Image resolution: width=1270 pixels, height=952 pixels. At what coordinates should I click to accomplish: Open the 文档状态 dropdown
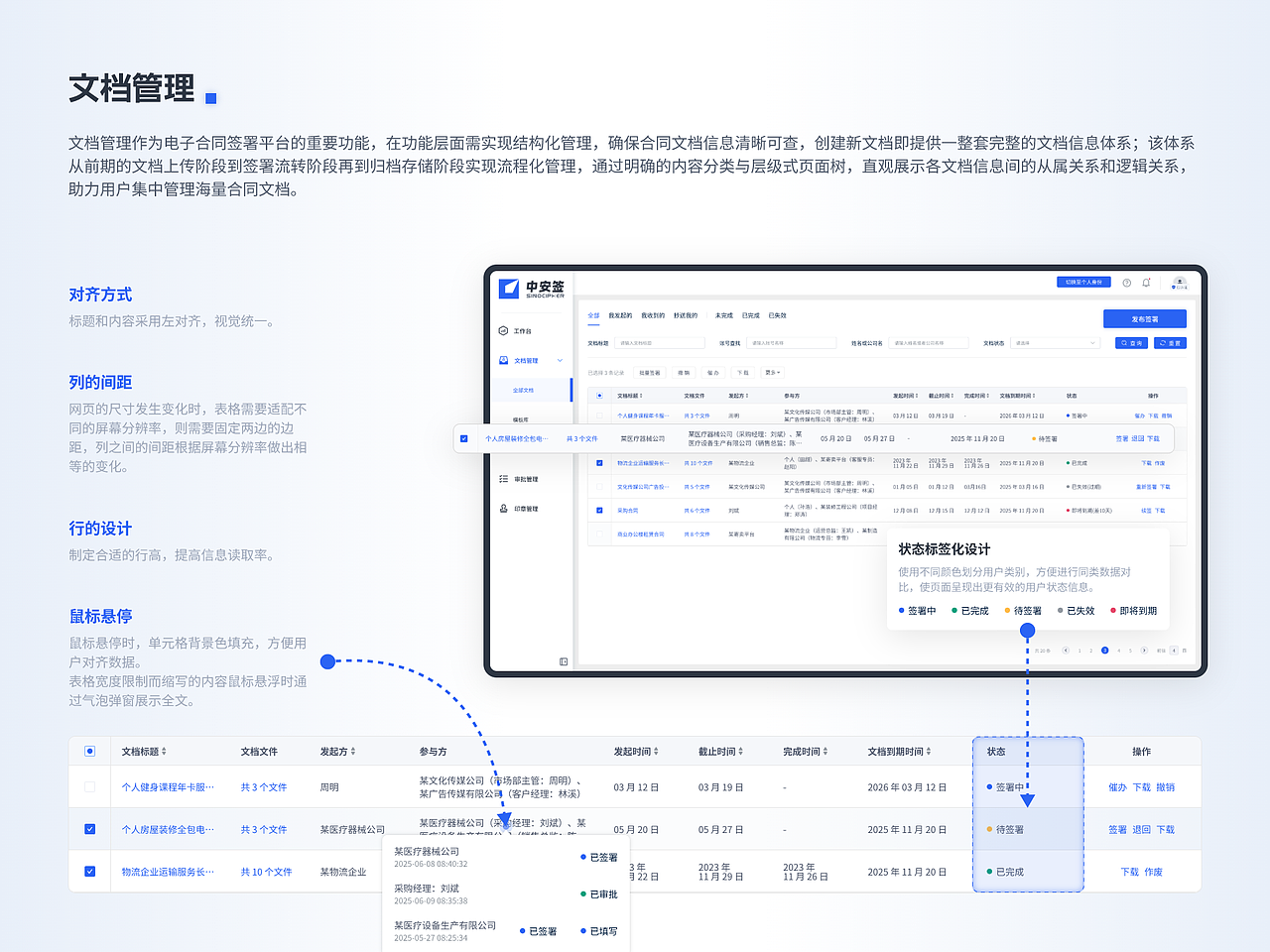1053,343
